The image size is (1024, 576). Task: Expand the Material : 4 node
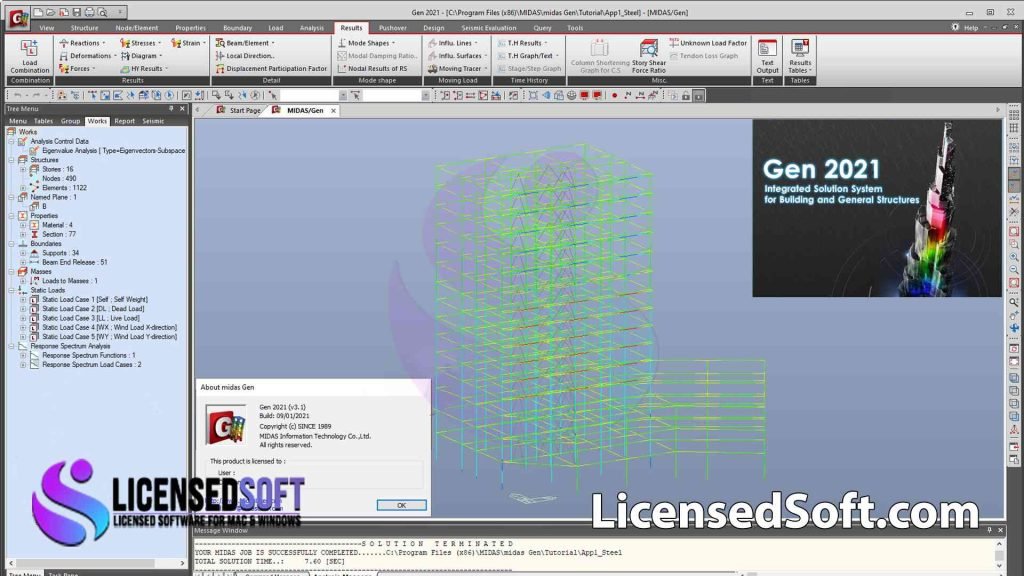click(x=23, y=225)
